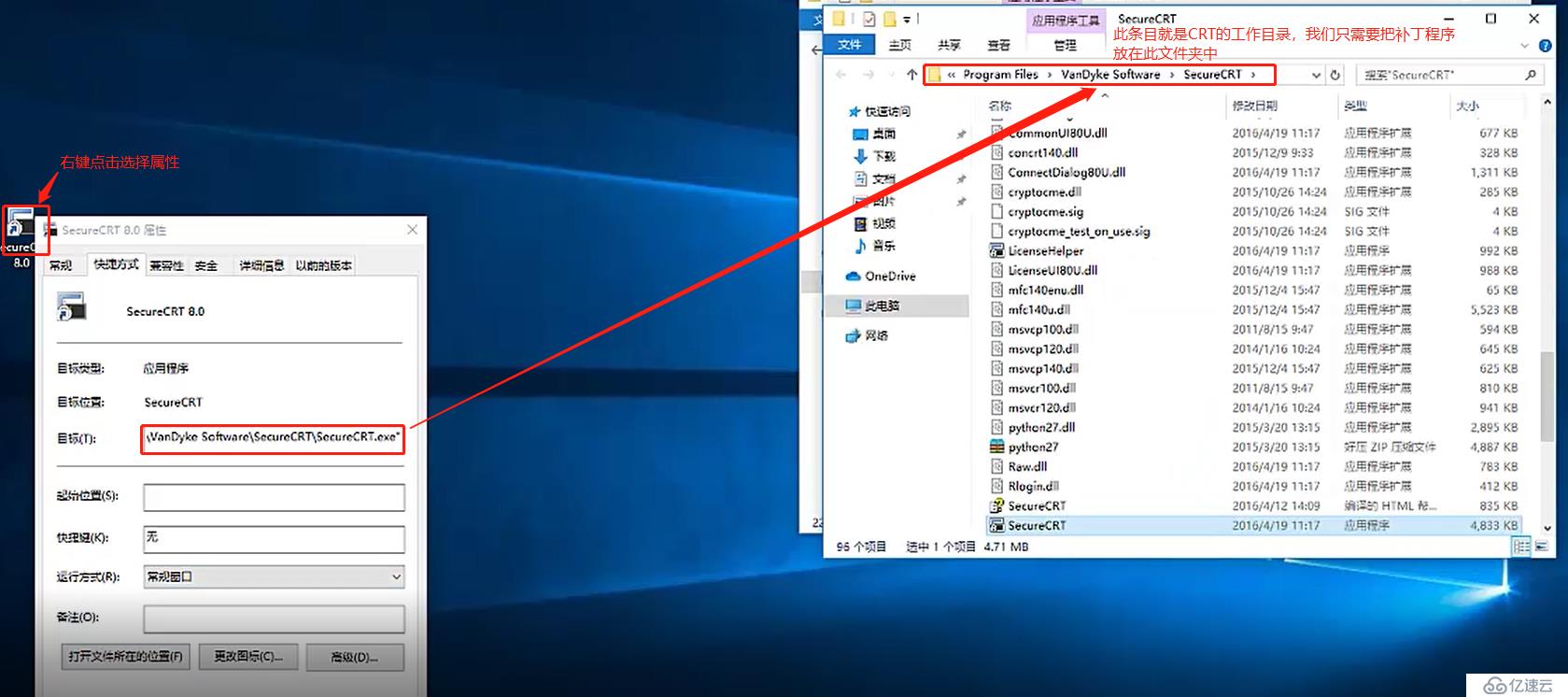Click the 起始位置 input field
This screenshot has width=1568, height=697.
click(274, 497)
